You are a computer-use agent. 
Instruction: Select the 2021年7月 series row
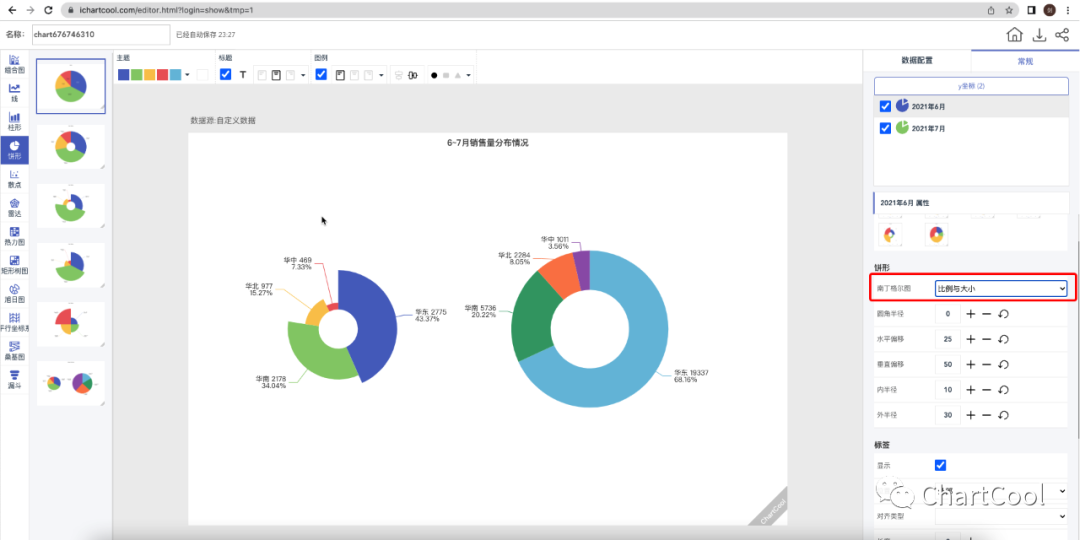coord(971,128)
